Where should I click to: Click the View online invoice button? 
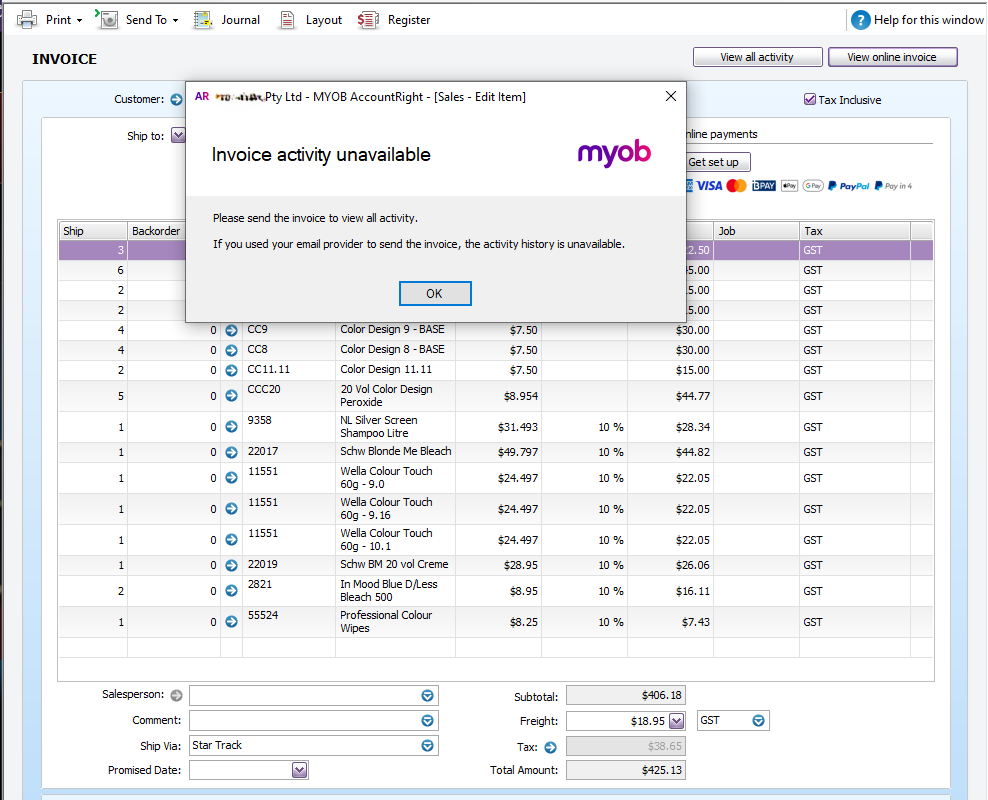tap(892, 57)
